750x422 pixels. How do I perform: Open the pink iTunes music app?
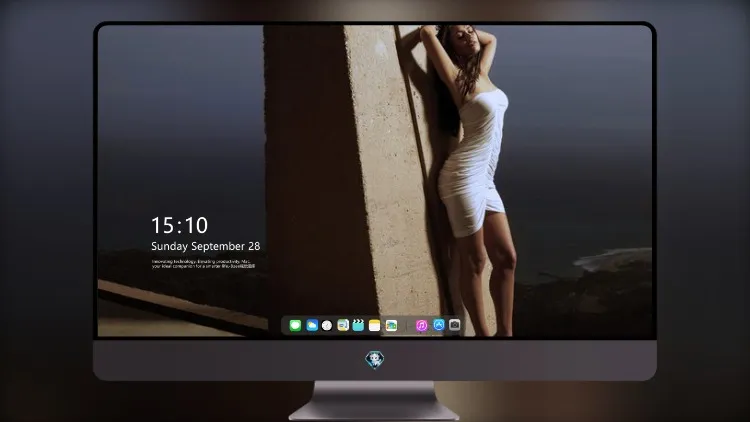pos(421,325)
